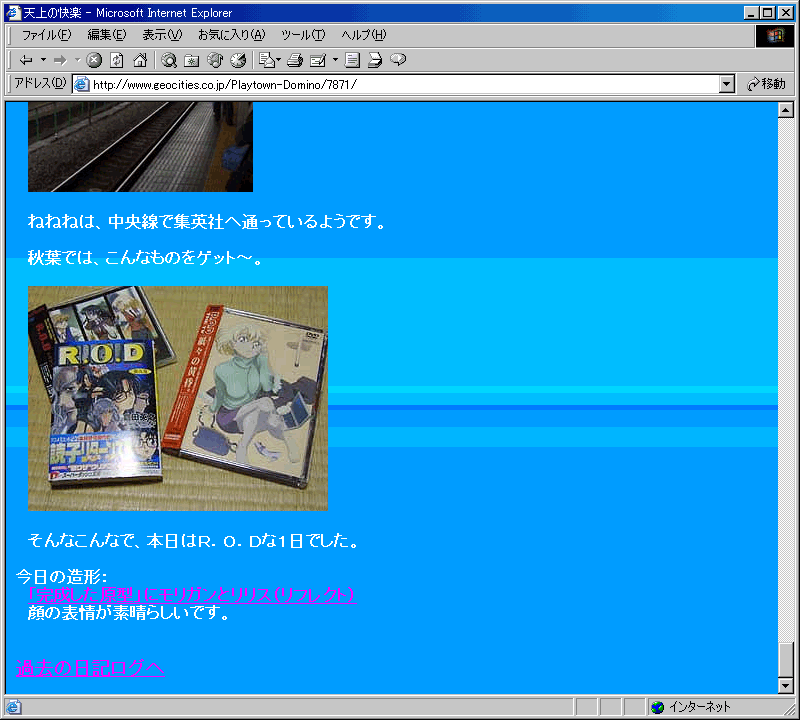Click the R.O.D books and DVD photo
This screenshot has width=800, height=720.
click(178, 399)
